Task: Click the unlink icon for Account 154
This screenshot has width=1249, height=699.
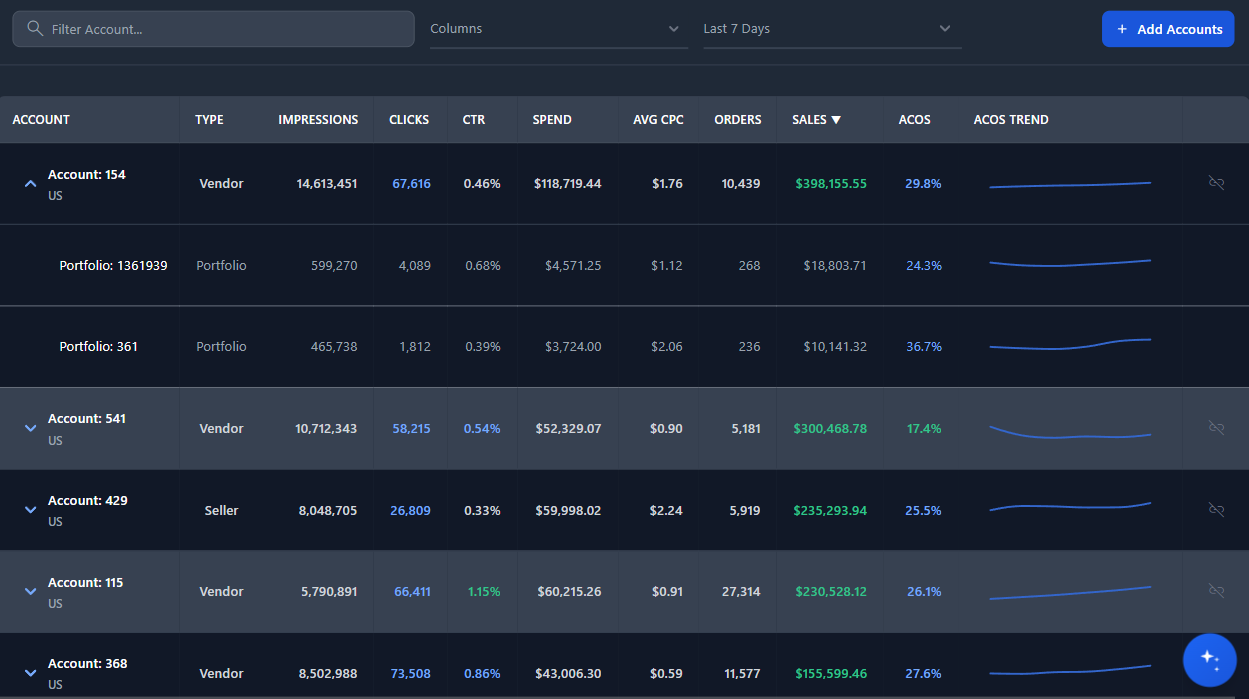Action: (1216, 183)
